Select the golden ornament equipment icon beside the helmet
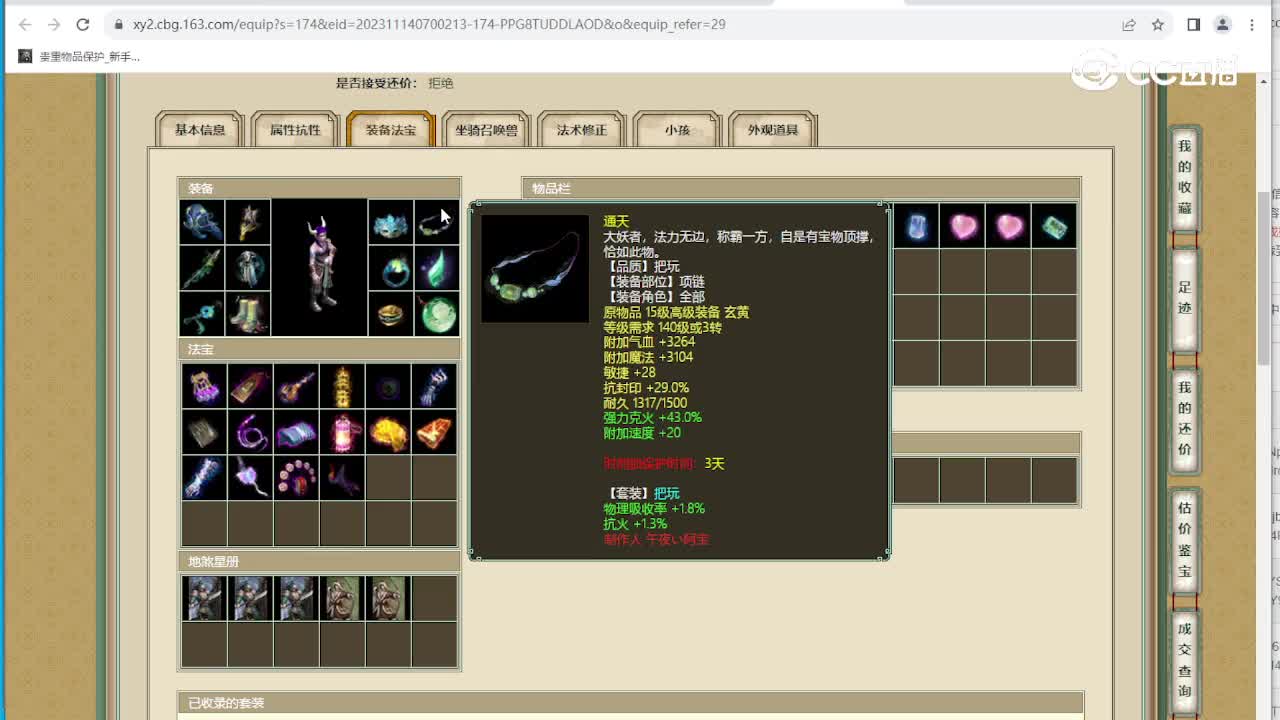This screenshot has width=1280, height=720. point(248,222)
